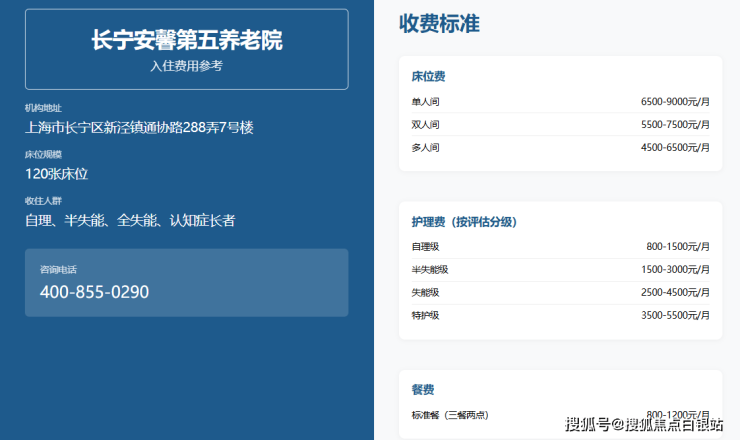Click the price 4500-6500元/月
The height and width of the screenshot is (440, 740).
click(675, 148)
